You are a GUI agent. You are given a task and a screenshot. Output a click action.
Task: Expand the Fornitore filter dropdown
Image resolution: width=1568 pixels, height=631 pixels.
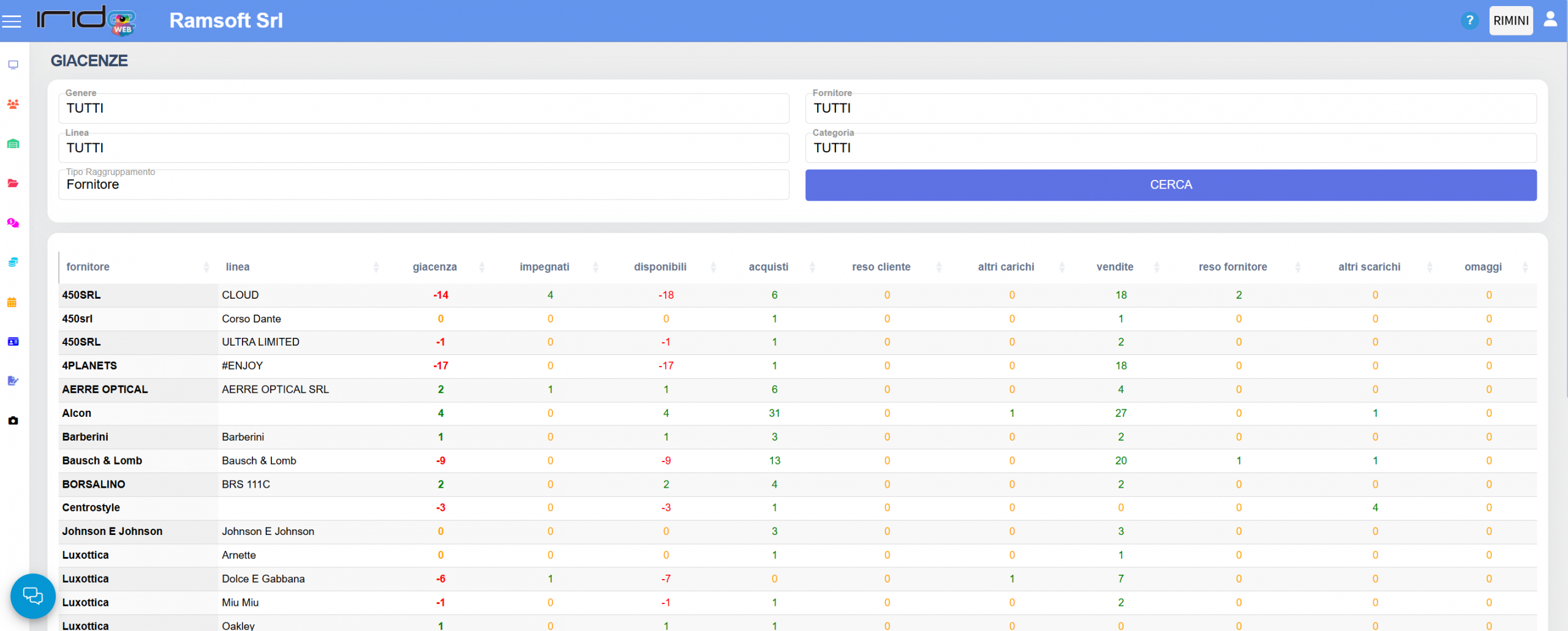1170,109
